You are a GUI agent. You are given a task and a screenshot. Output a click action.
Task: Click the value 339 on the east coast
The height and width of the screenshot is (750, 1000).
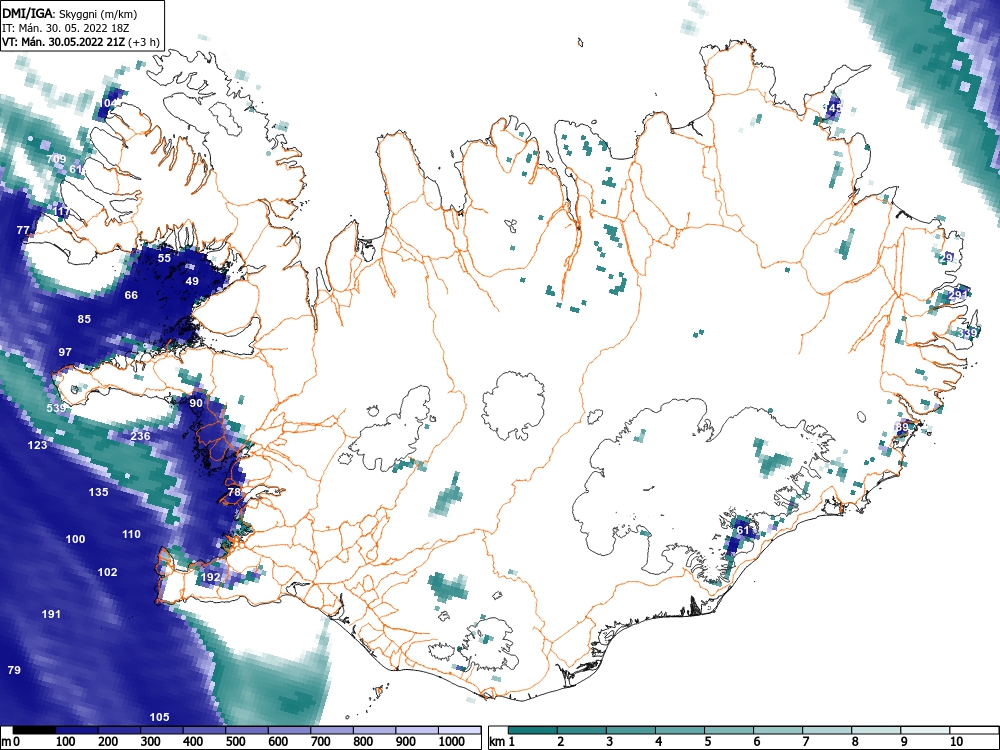click(x=968, y=333)
